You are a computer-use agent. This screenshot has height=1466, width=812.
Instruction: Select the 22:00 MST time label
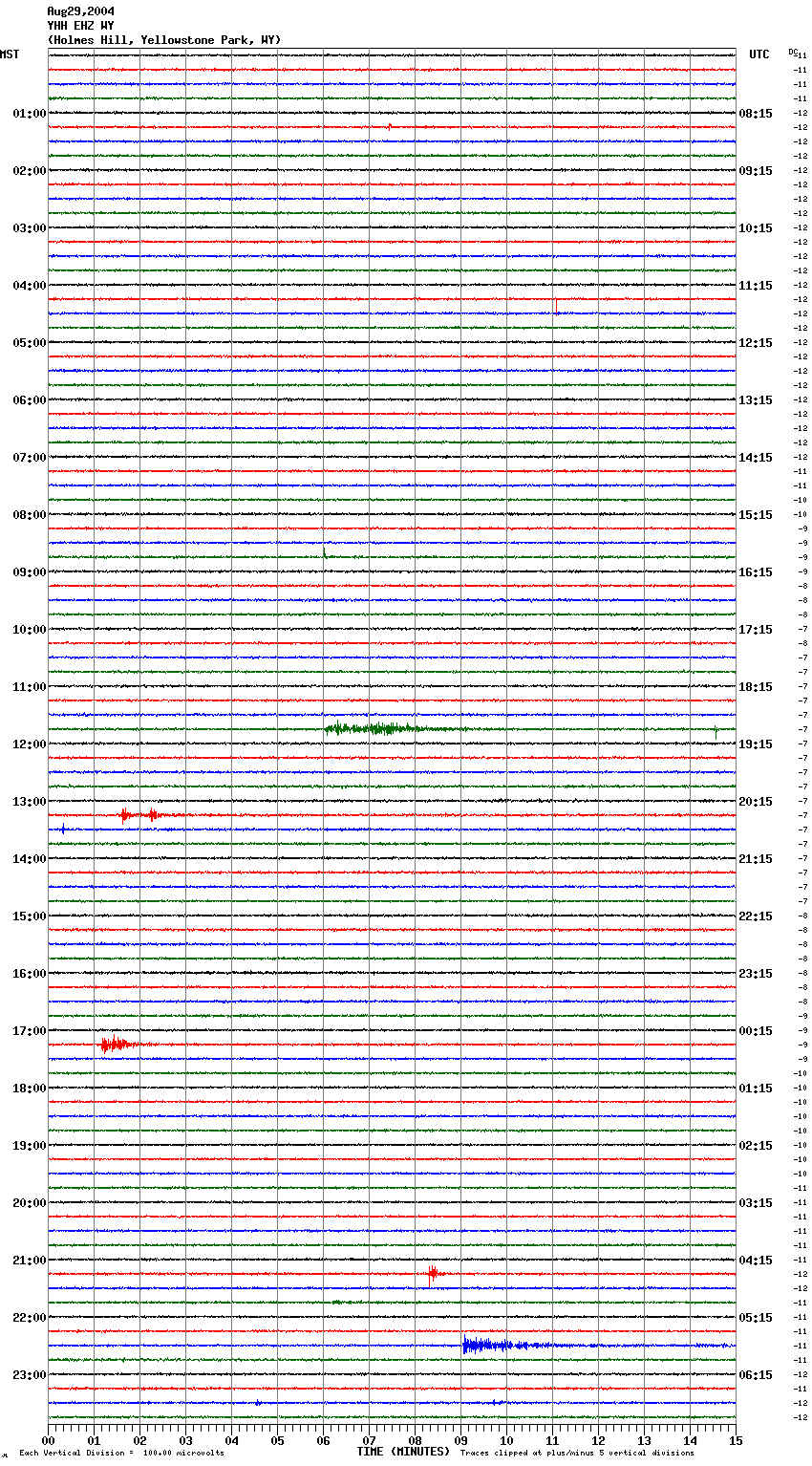coord(30,1318)
